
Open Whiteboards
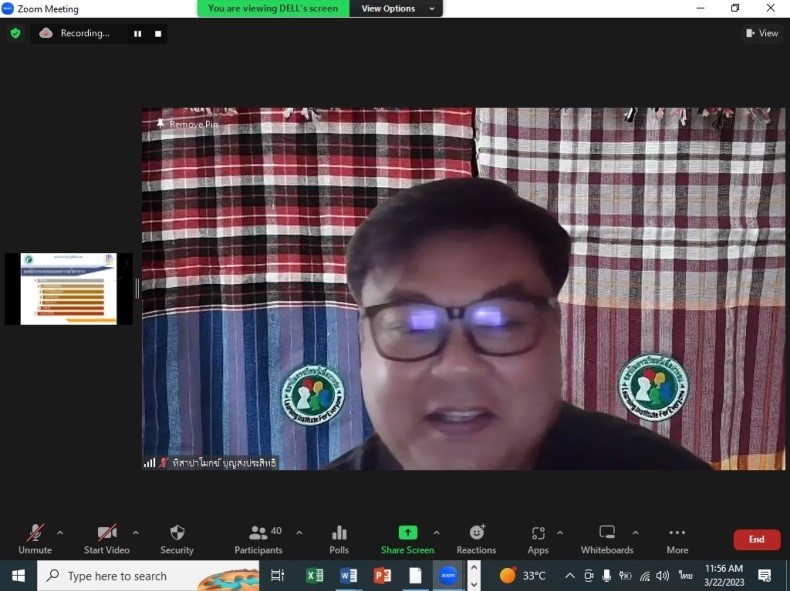(x=607, y=538)
